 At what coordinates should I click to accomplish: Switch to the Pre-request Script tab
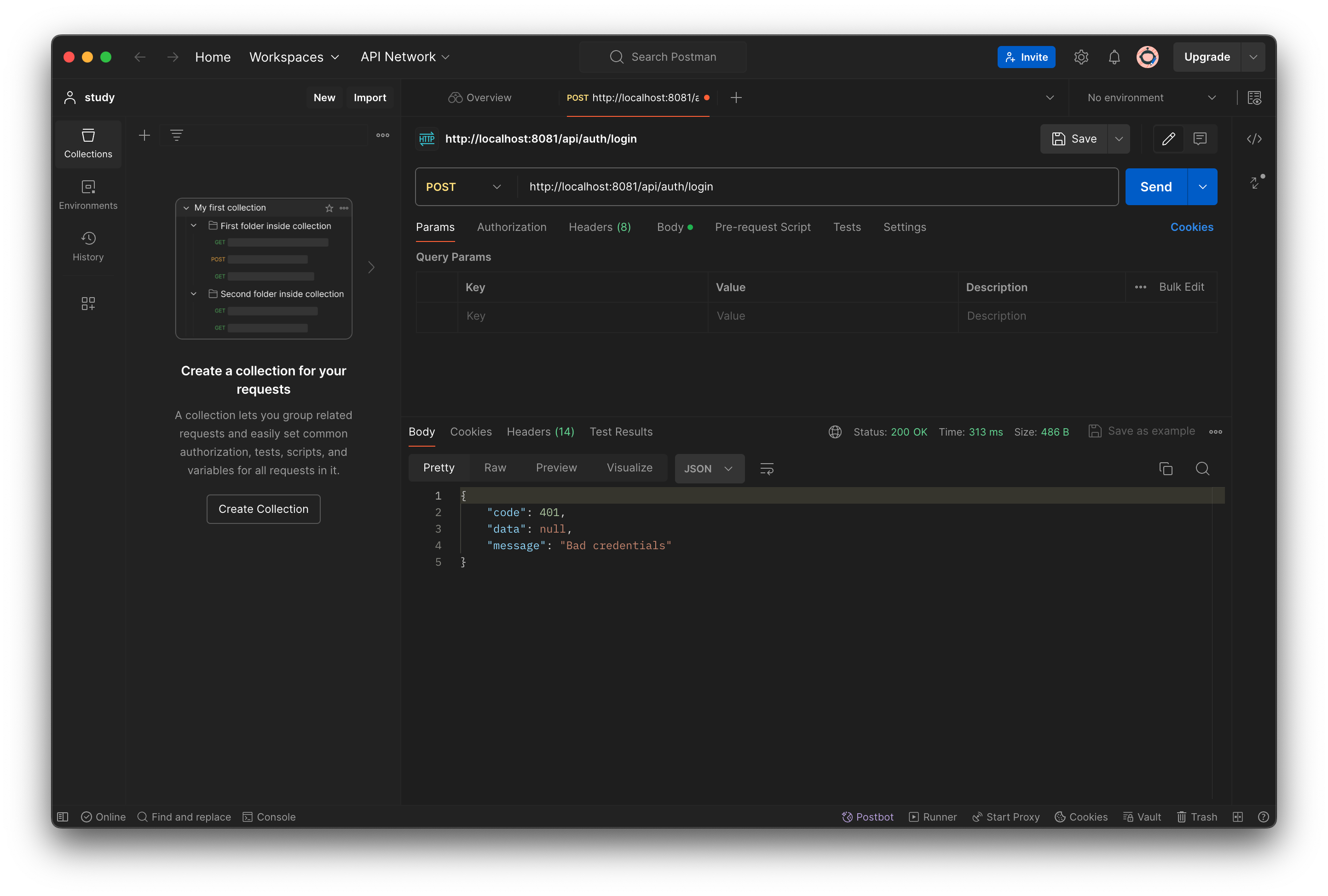point(763,227)
